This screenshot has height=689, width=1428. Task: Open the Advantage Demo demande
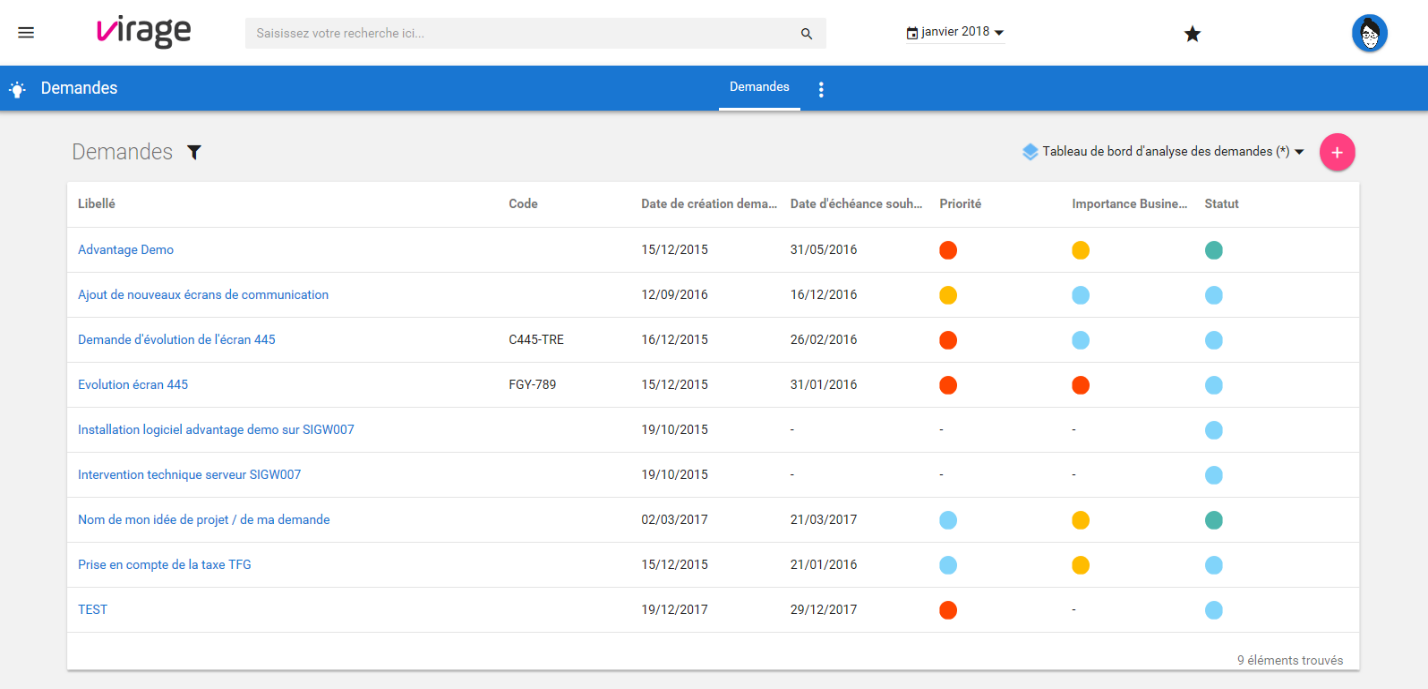(125, 249)
